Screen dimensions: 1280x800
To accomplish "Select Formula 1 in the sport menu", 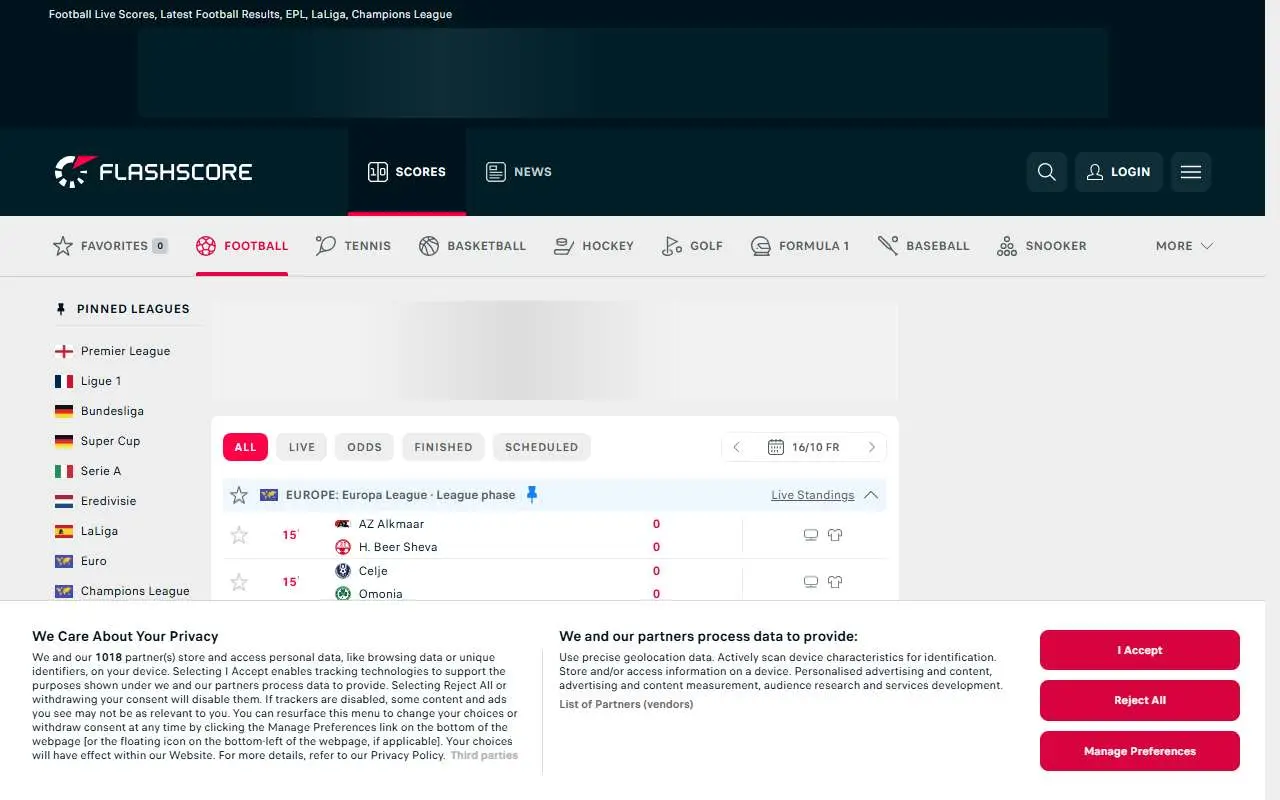I will 800,246.
